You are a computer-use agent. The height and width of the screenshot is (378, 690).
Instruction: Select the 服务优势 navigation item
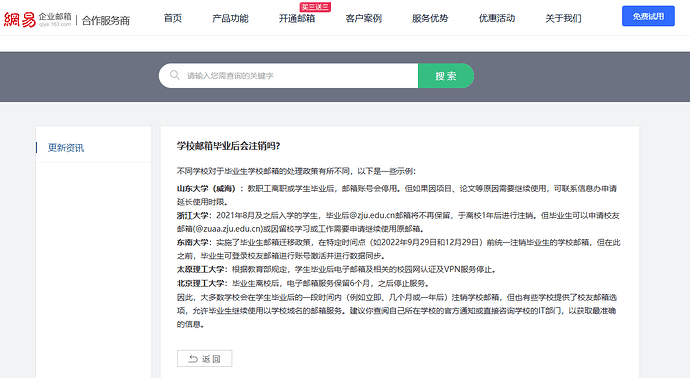point(430,18)
